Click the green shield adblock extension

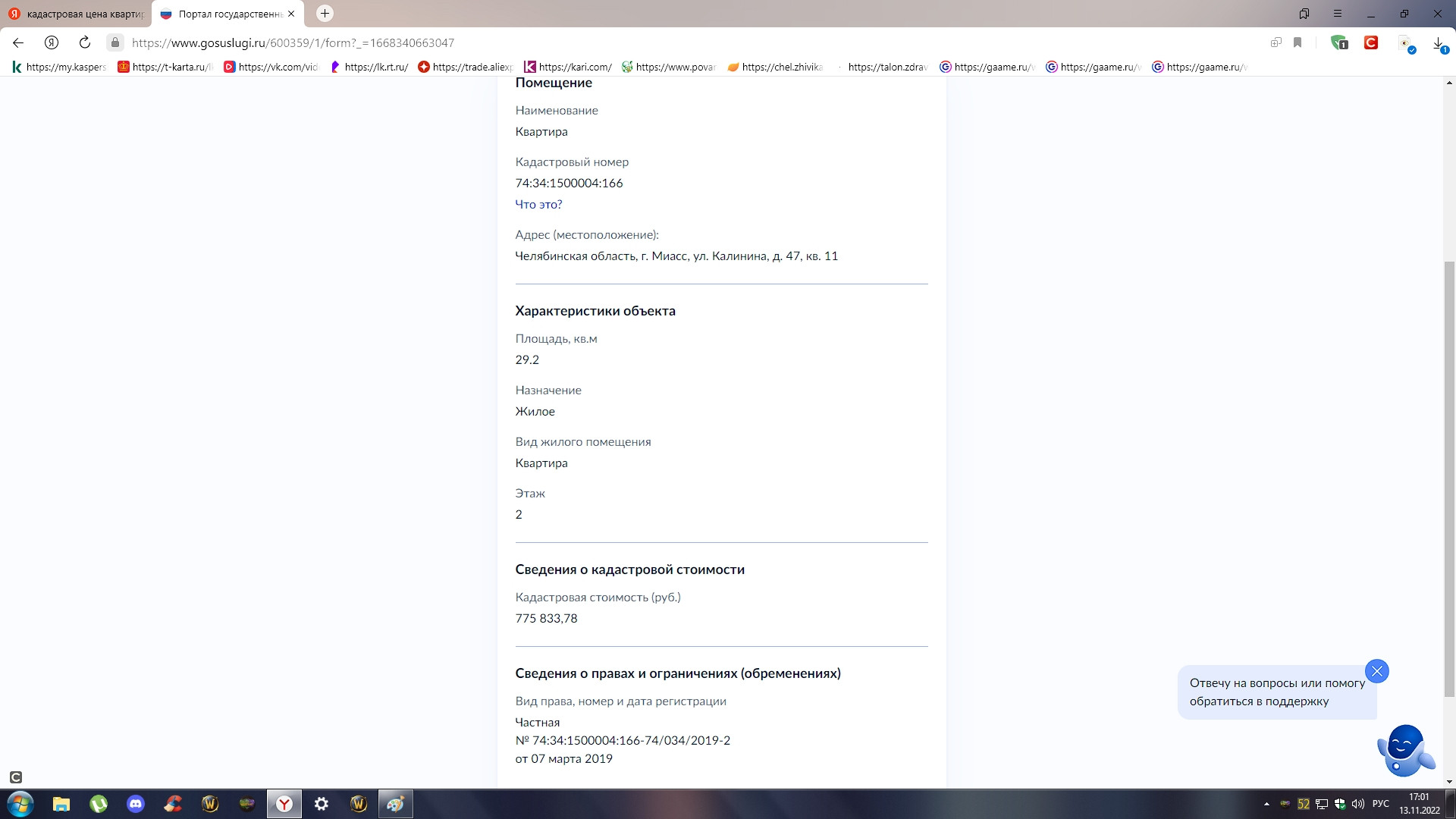tap(1338, 42)
